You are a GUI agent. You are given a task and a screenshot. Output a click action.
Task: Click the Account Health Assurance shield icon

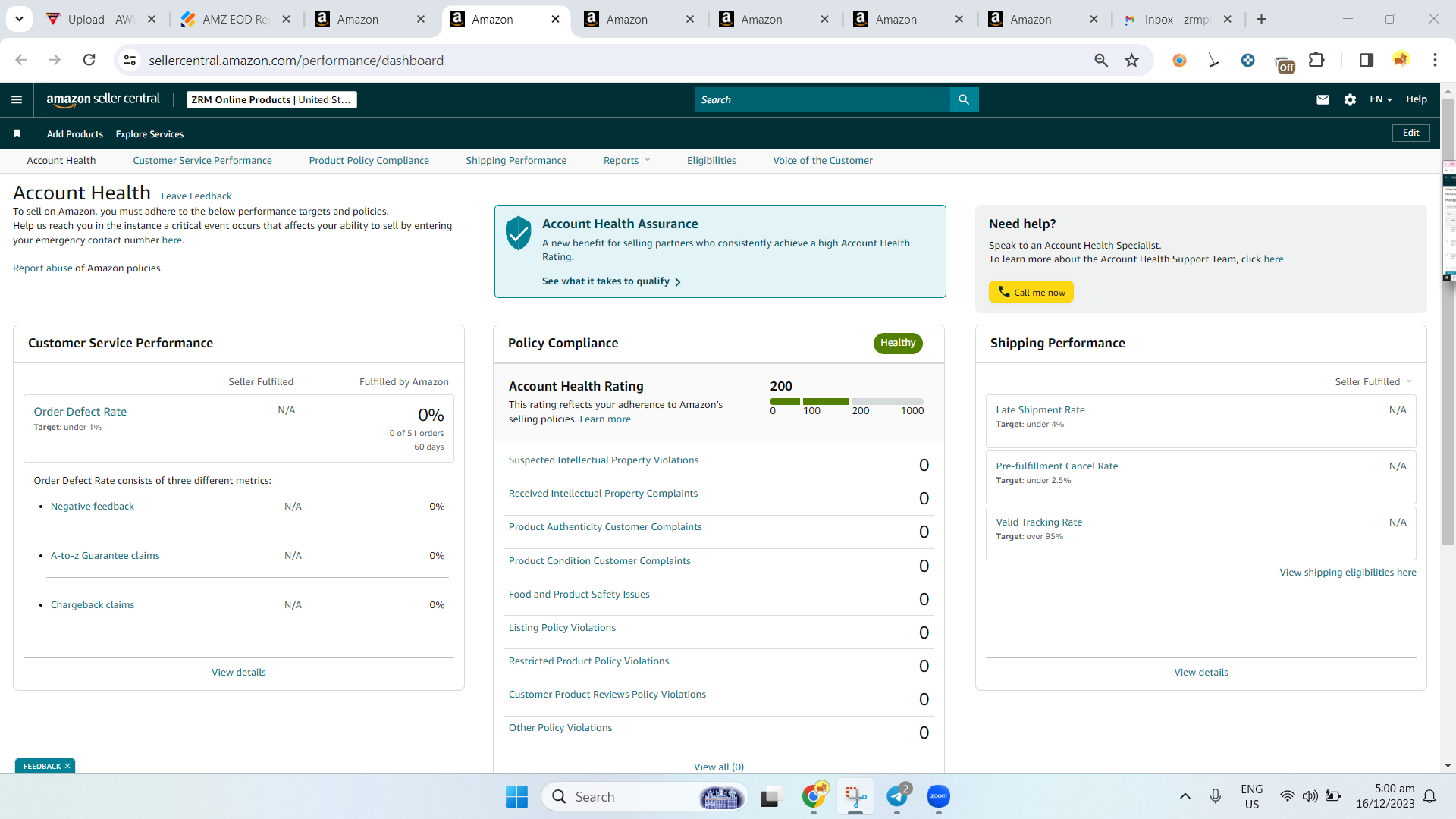519,233
